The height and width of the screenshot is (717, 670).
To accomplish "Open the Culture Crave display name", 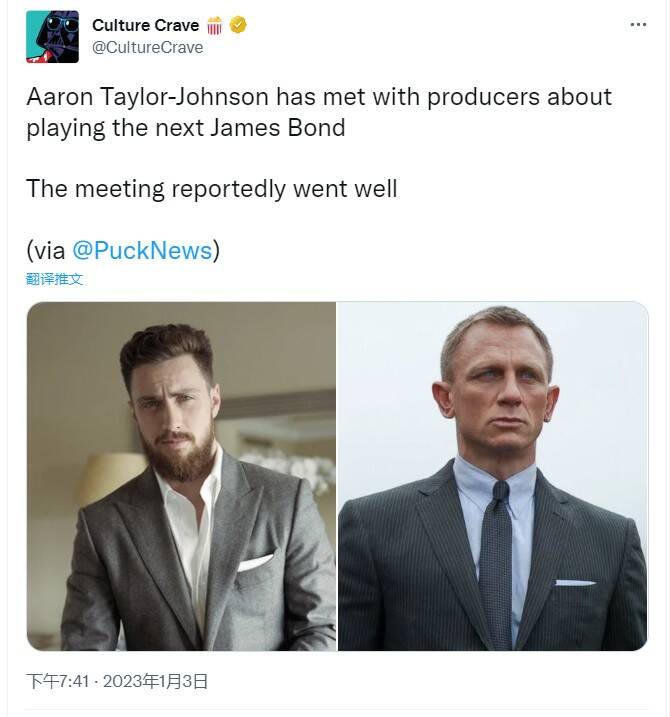I will [x=145, y=25].
